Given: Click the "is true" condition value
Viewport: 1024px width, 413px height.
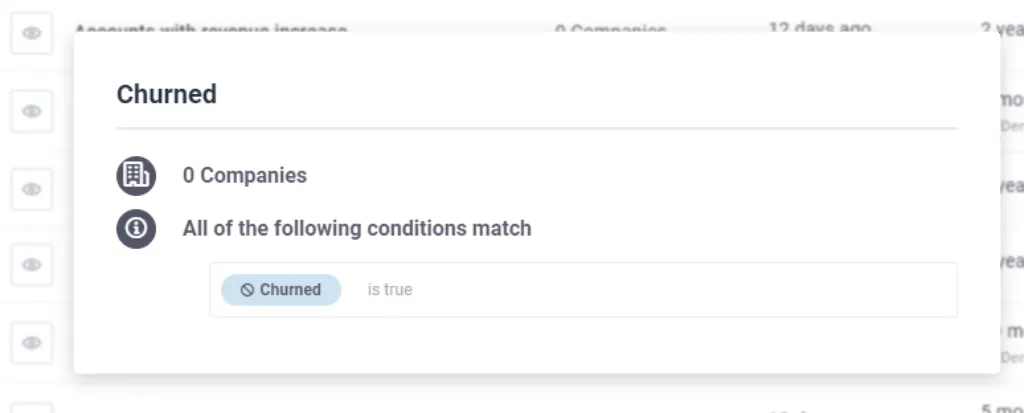Looking at the screenshot, I should (390, 289).
